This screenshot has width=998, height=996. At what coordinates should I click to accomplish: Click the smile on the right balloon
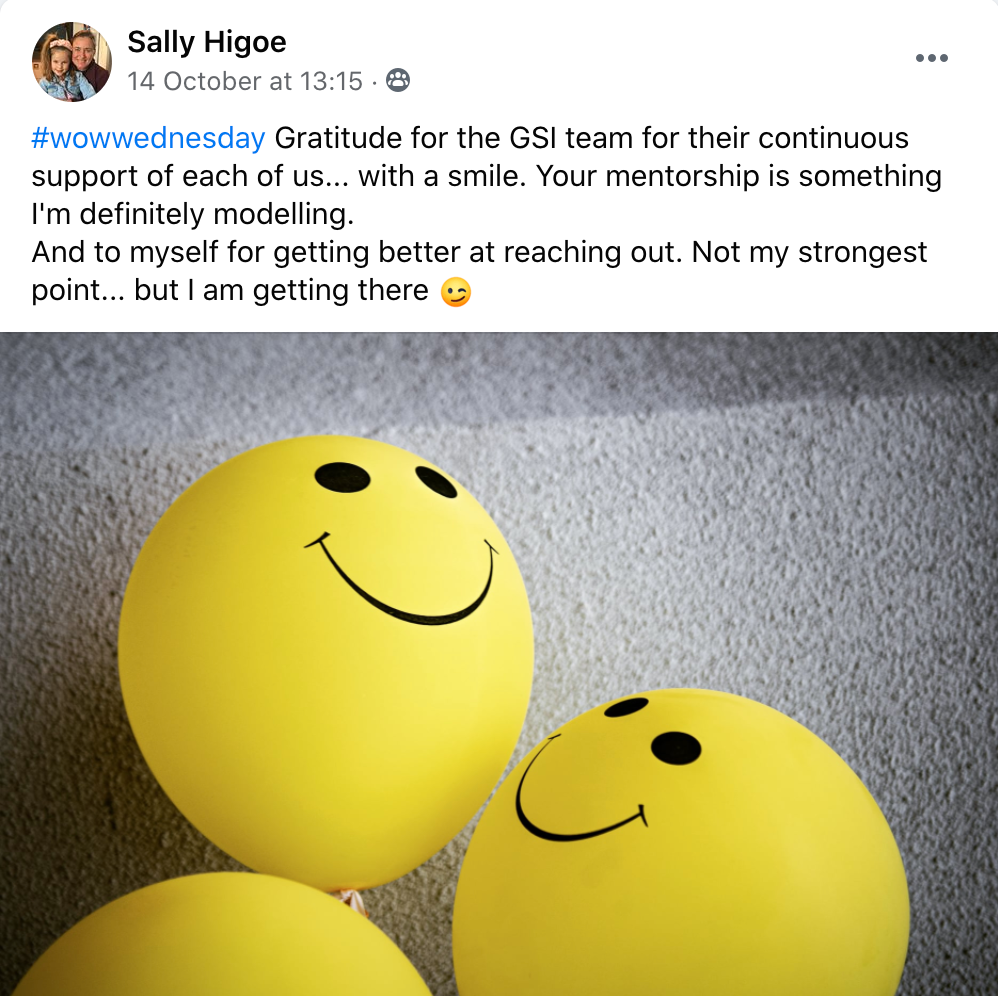pyautogui.click(x=581, y=789)
